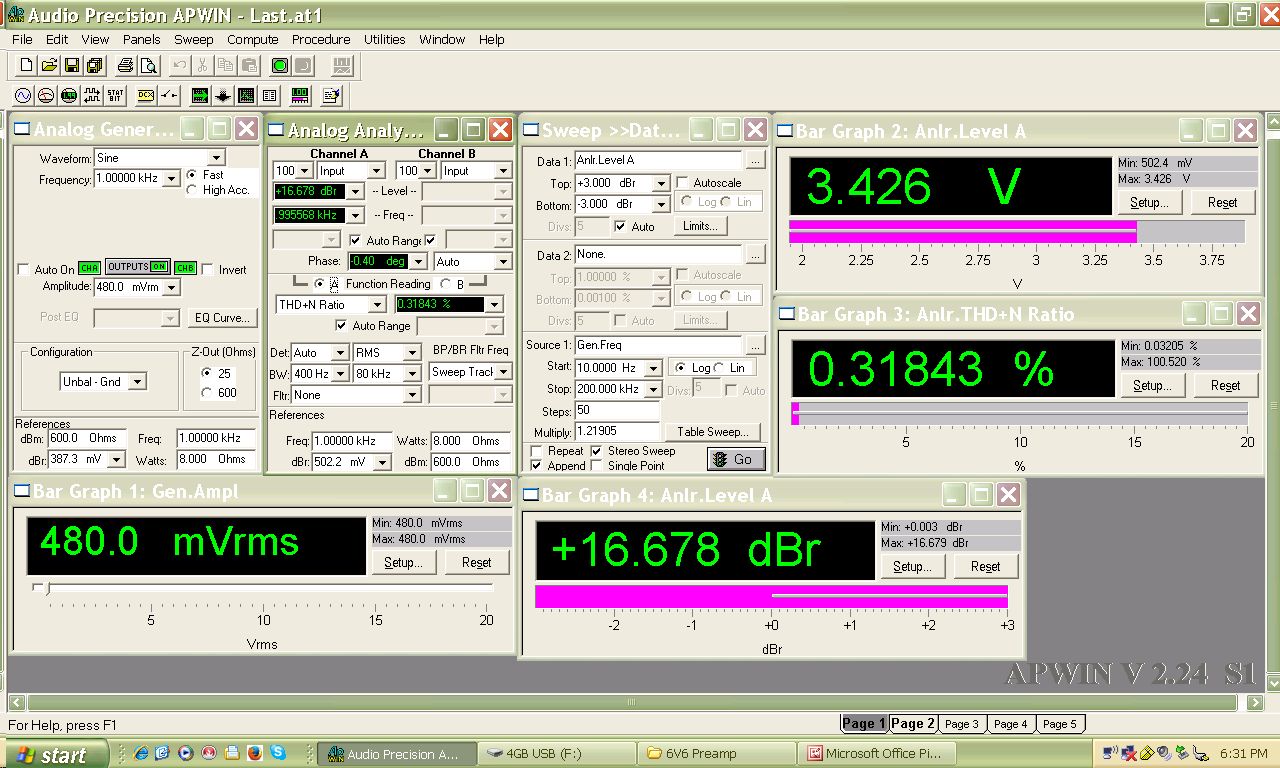Click the black down-arrow toolbar icon
This screenshot has width=1280, height=768.
point(223,96)
